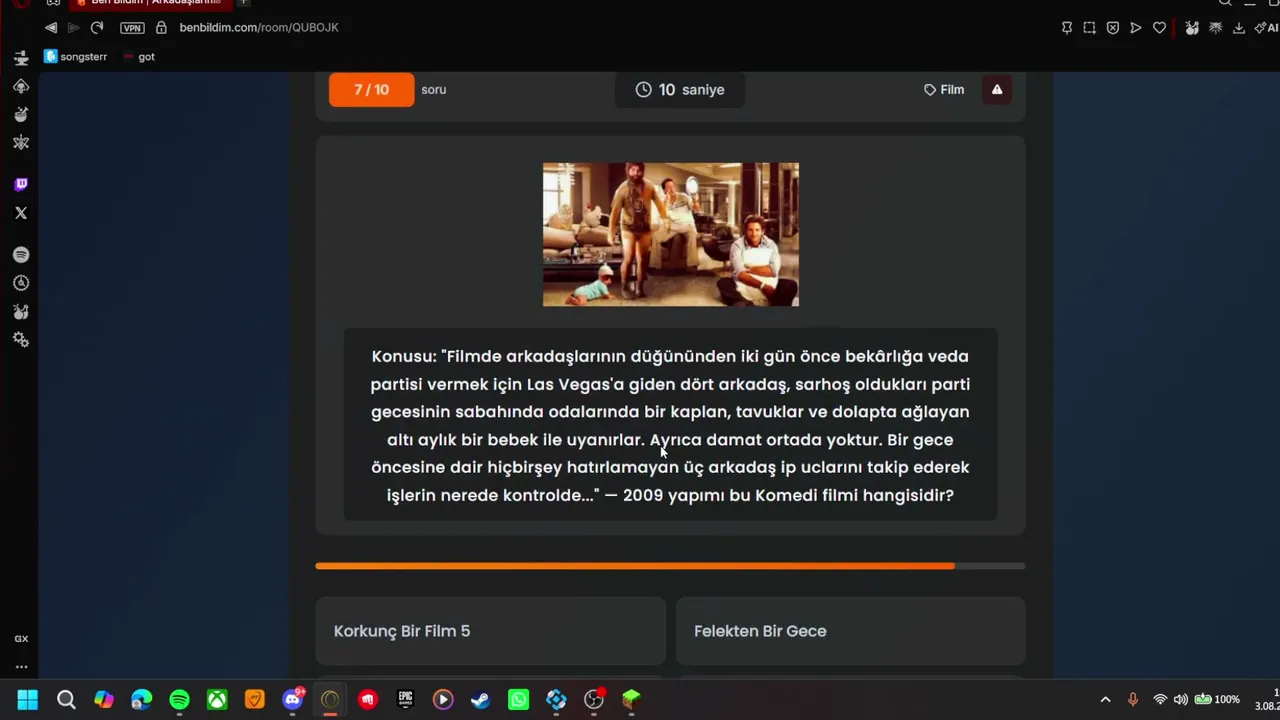
Task: Click the pinboard pin icon in toolbar
Action: click(1067, 28)
